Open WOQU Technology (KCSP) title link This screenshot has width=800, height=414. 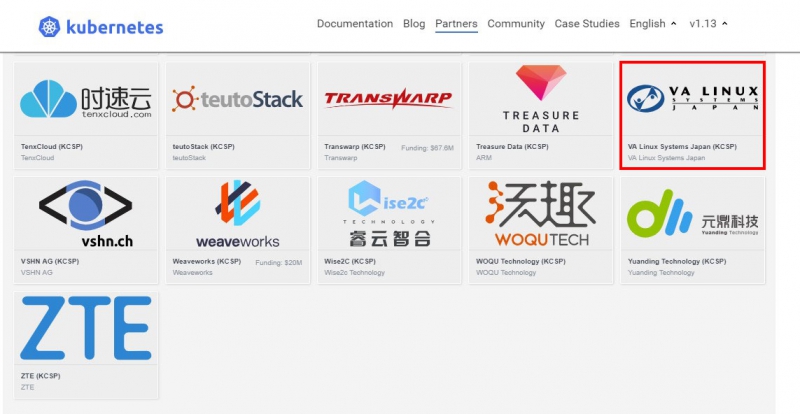520,261
